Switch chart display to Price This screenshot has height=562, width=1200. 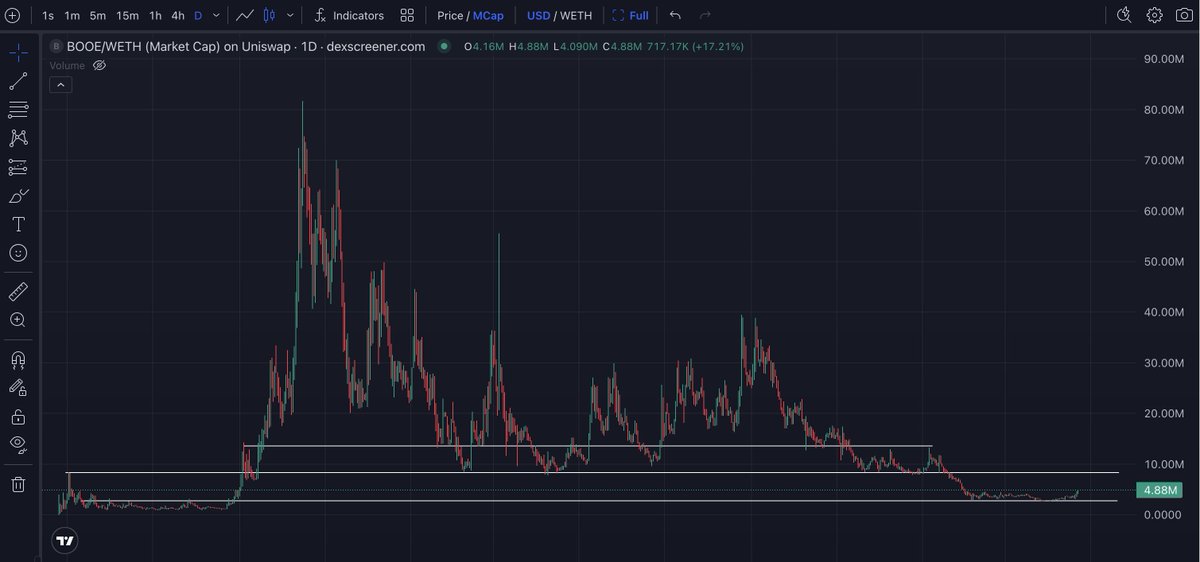point(450,16)
